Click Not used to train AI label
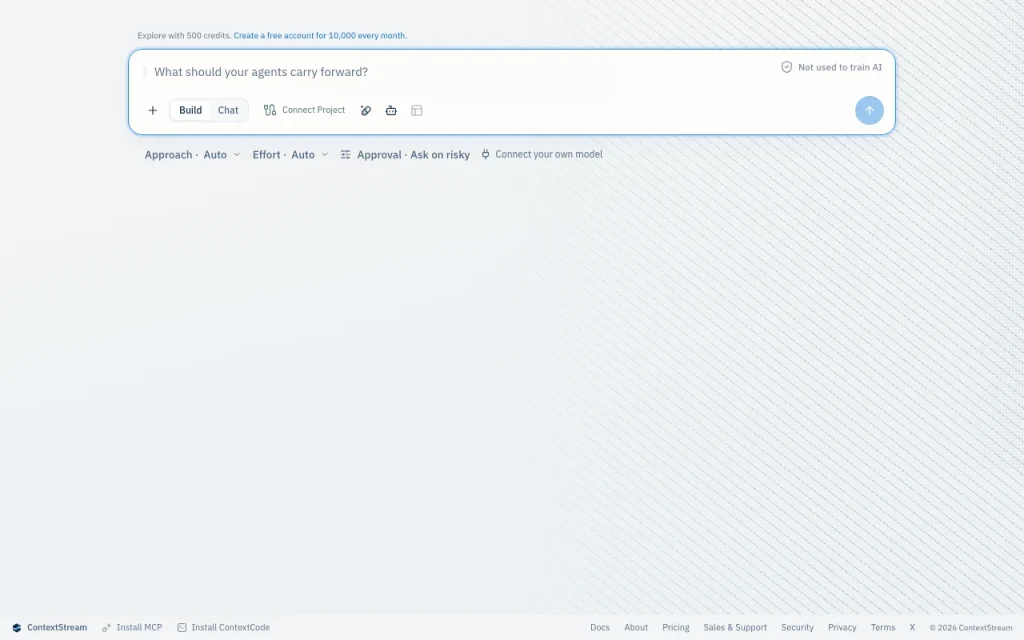This screenshot has width=1024, height=640. (x=840, y=67)
